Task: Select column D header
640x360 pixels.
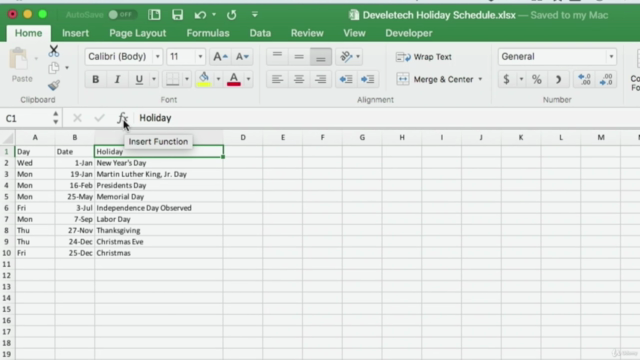Action: [243, 138]
